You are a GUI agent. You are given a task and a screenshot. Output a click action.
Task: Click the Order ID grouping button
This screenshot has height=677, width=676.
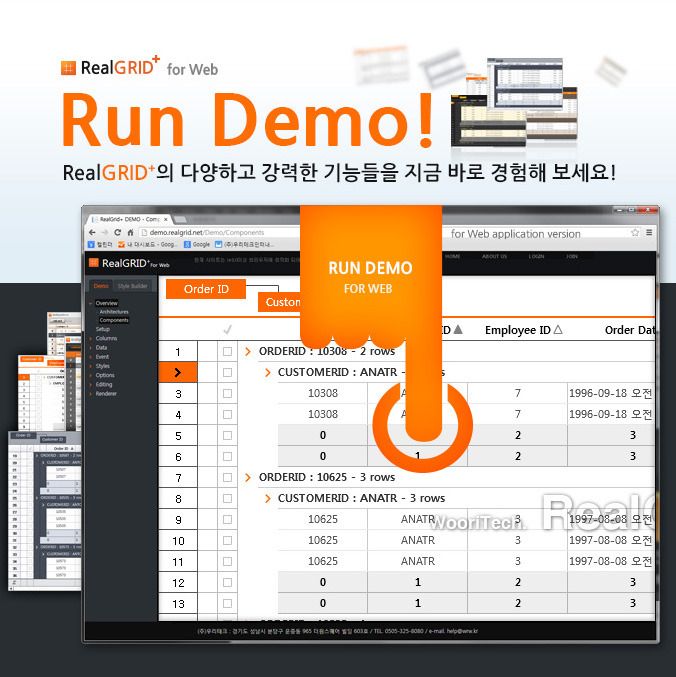pyautogui.click(x=206, y=289)
